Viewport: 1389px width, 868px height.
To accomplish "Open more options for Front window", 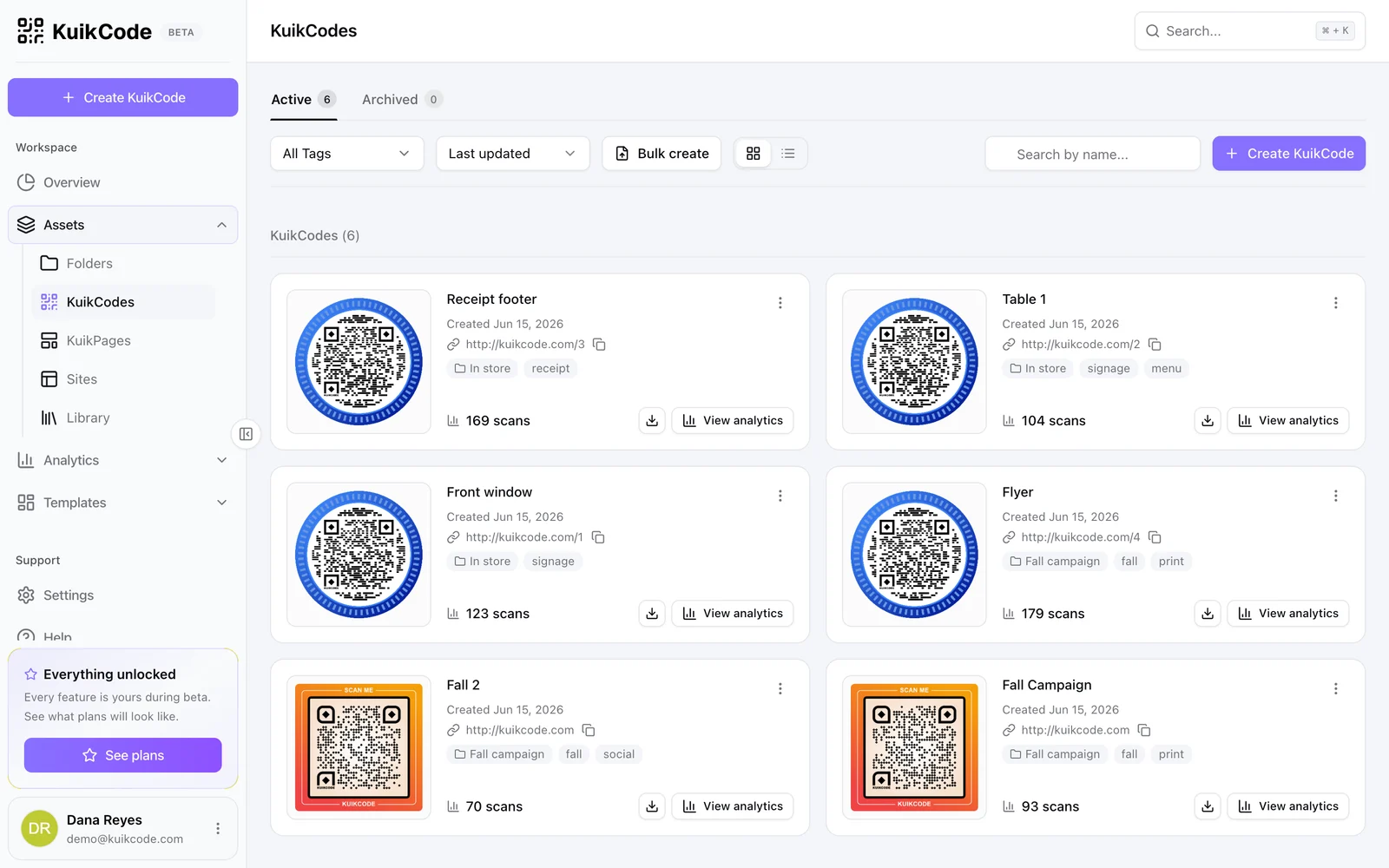I will pos(780,496).
